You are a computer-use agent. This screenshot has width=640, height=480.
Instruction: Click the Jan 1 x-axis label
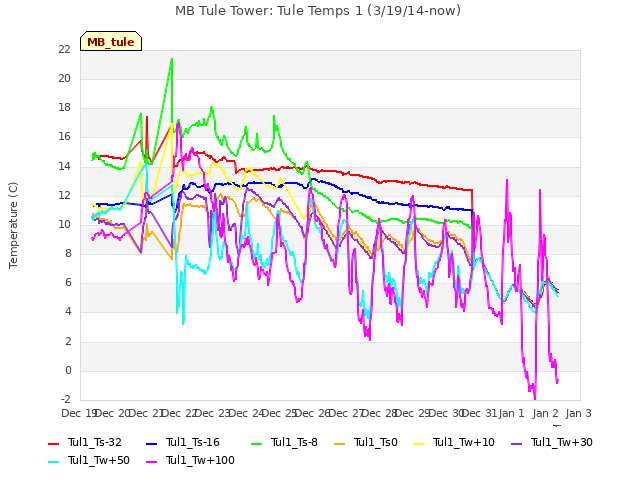point(511,413)
